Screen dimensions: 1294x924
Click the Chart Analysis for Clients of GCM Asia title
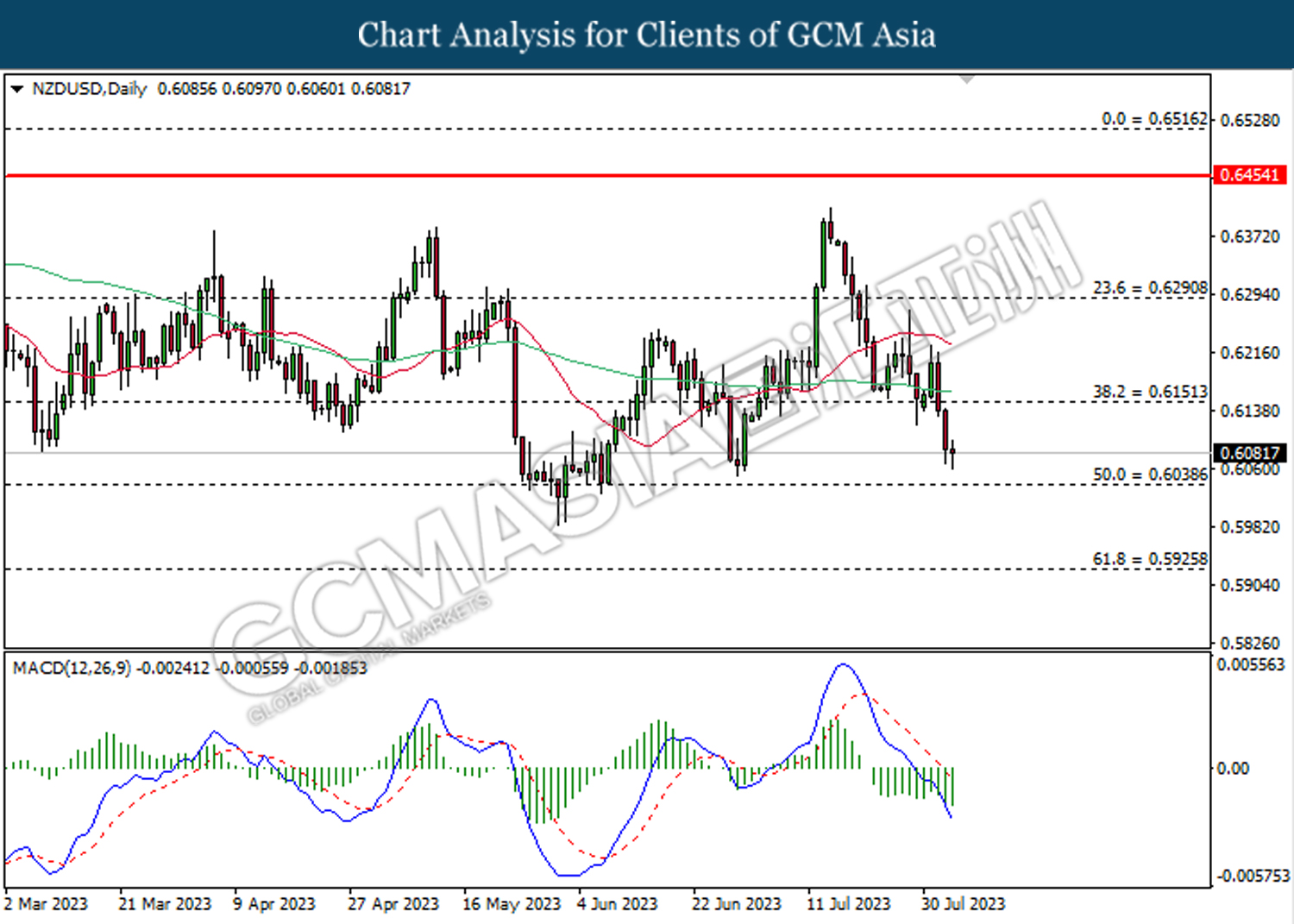(647, 35)
